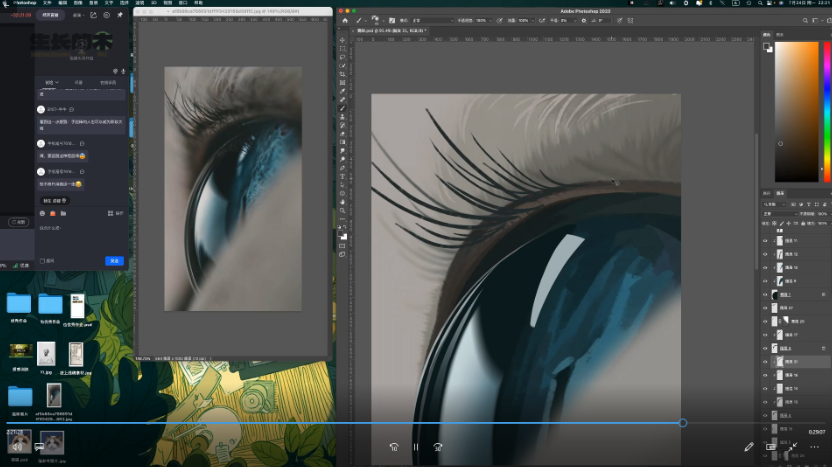Select the Move tool in Photoshop's toolbar
832x467 pixels.
[342, 40]
